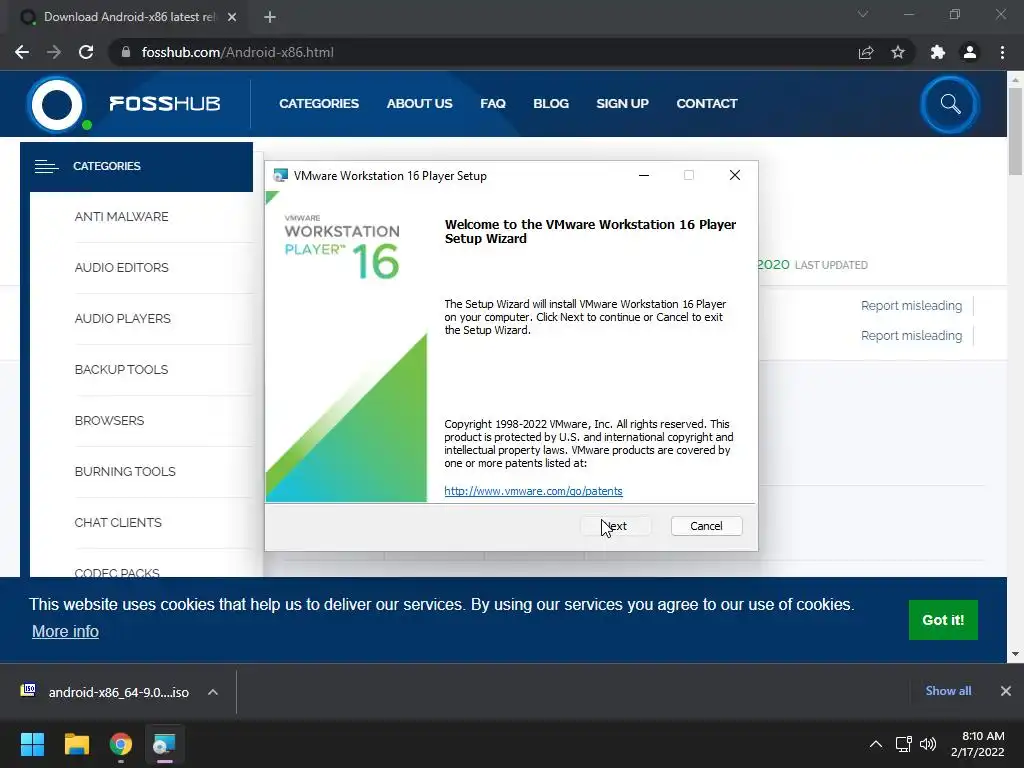Click the Chrome taskbar icon

121,744
